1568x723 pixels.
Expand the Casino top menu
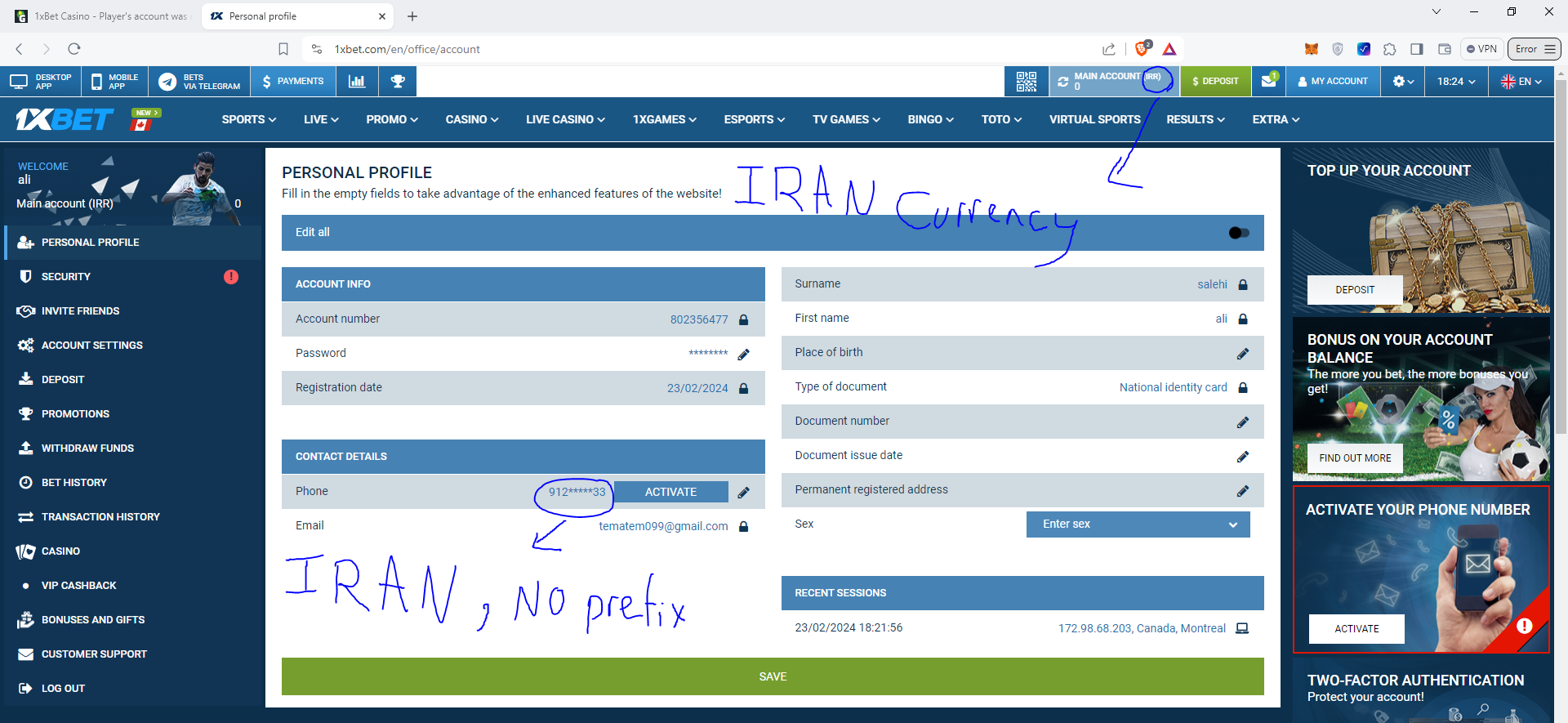tap(472, 119)
